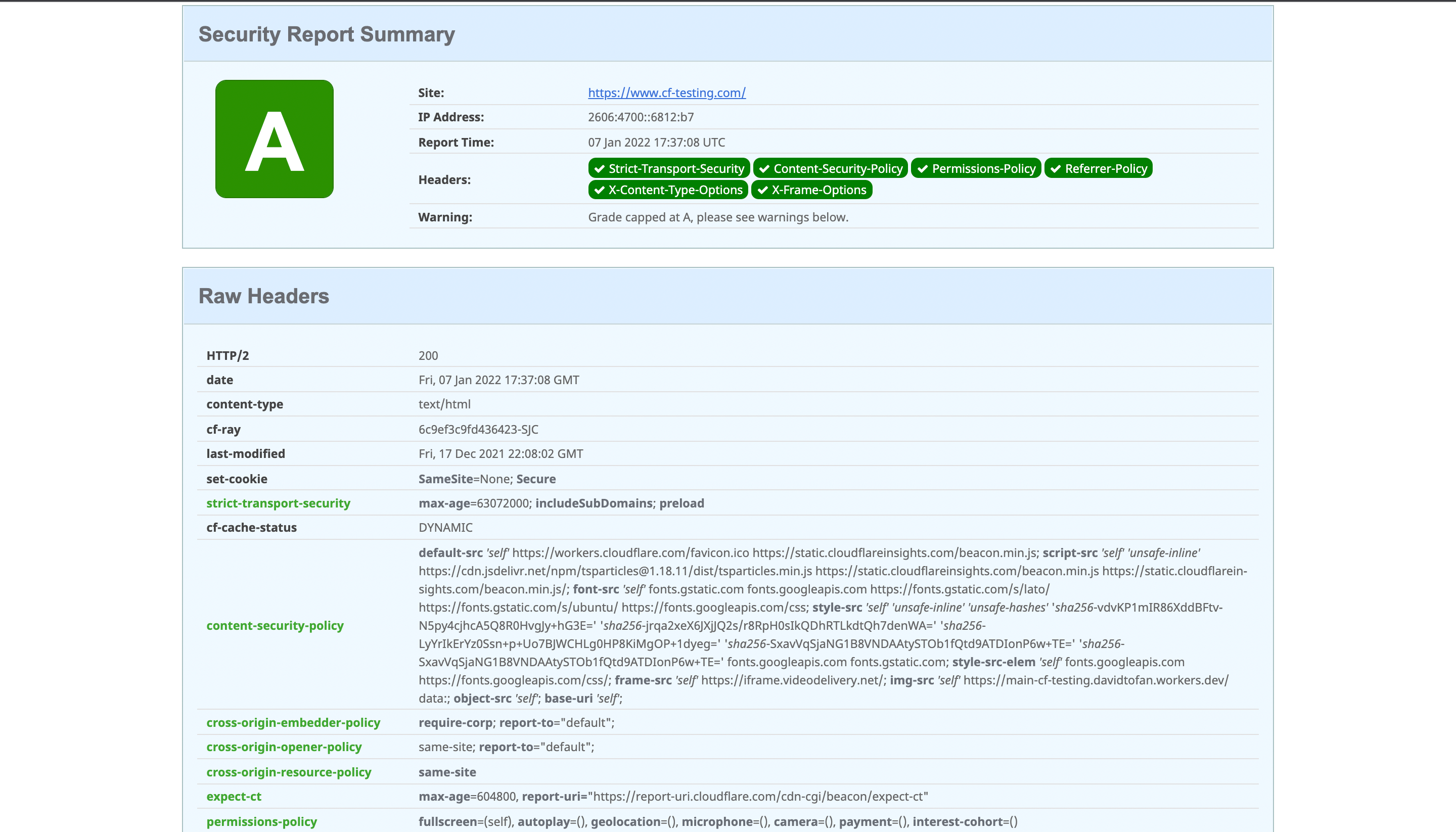Click the X-Frame-Options header badge
The image size is (1456, 832).
[x=811, y=190]
